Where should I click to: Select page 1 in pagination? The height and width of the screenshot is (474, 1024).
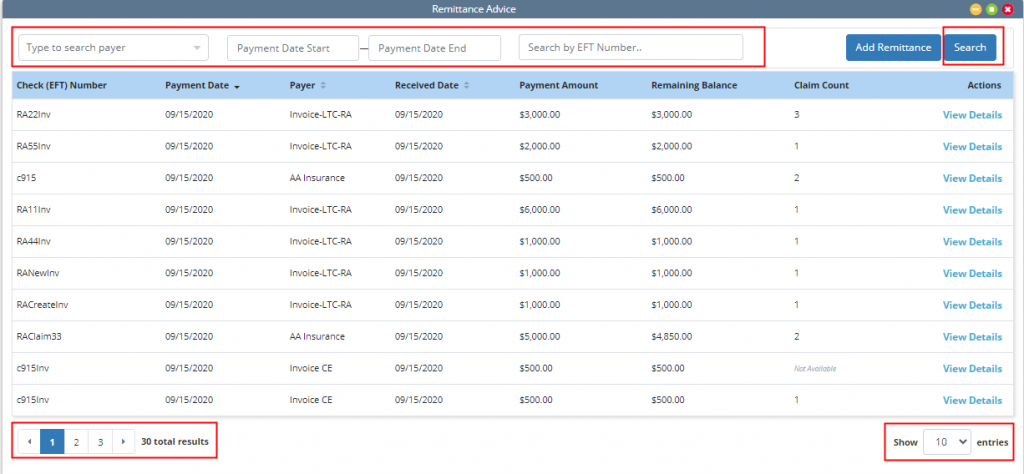point(52,441)
